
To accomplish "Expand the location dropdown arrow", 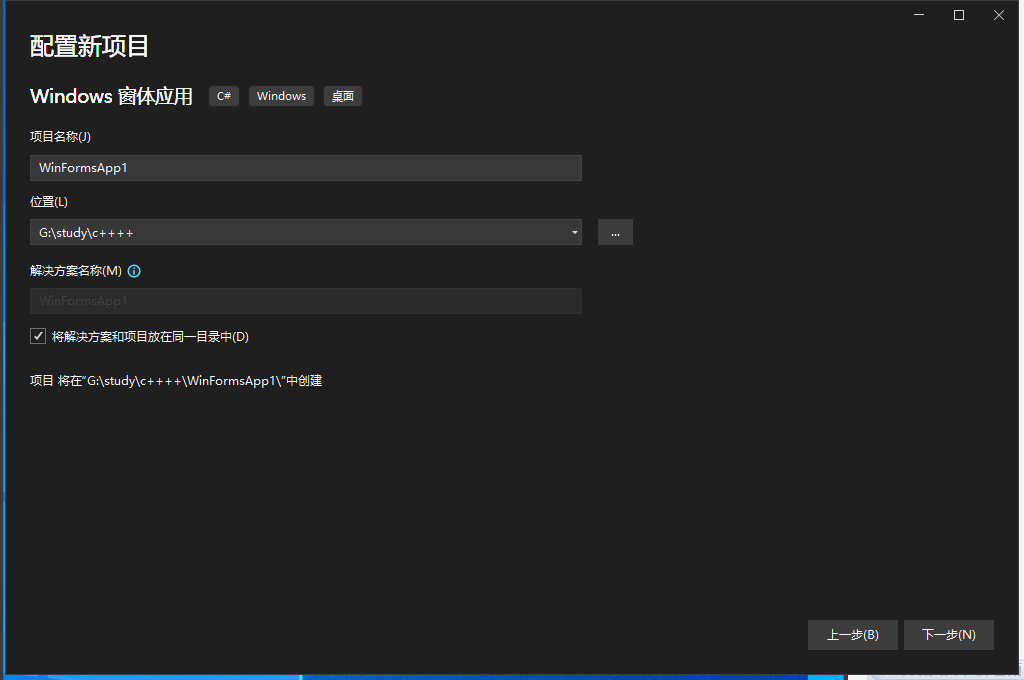I will (x=575, y=233).
